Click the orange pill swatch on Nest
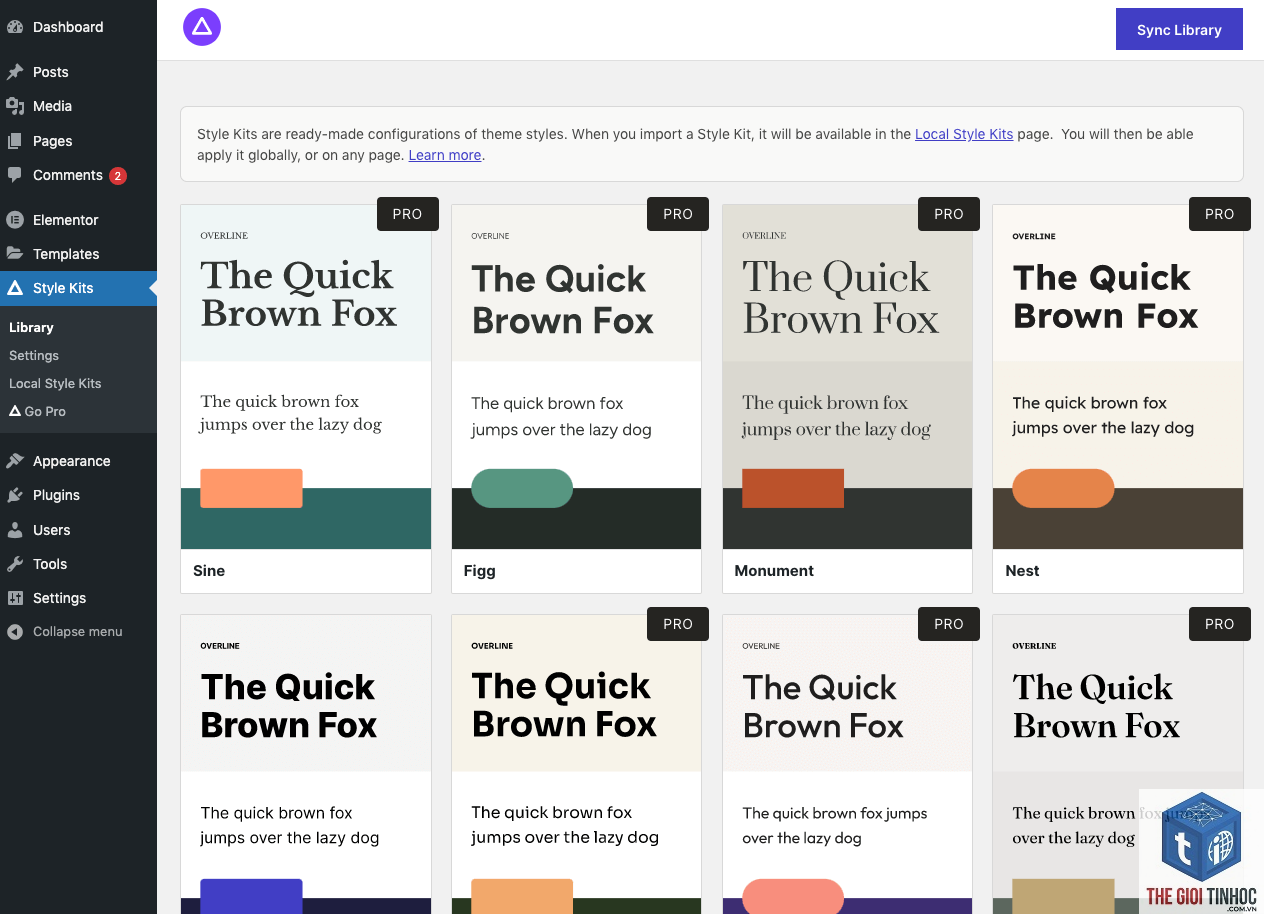Screen dimensions: 1264x914 coord(1063,488)
